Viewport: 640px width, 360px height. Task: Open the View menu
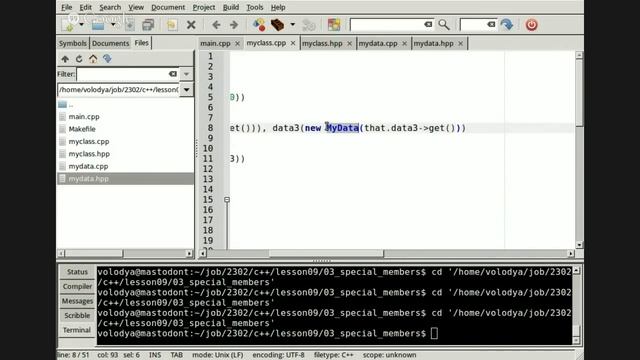point(136,7)
